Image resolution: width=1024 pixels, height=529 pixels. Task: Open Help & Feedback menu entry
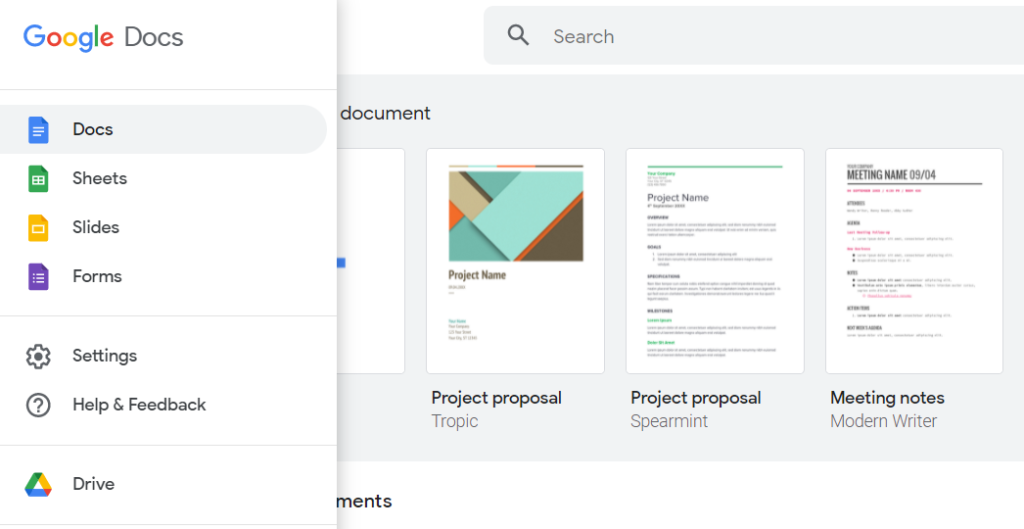click(x=163, y=405)
